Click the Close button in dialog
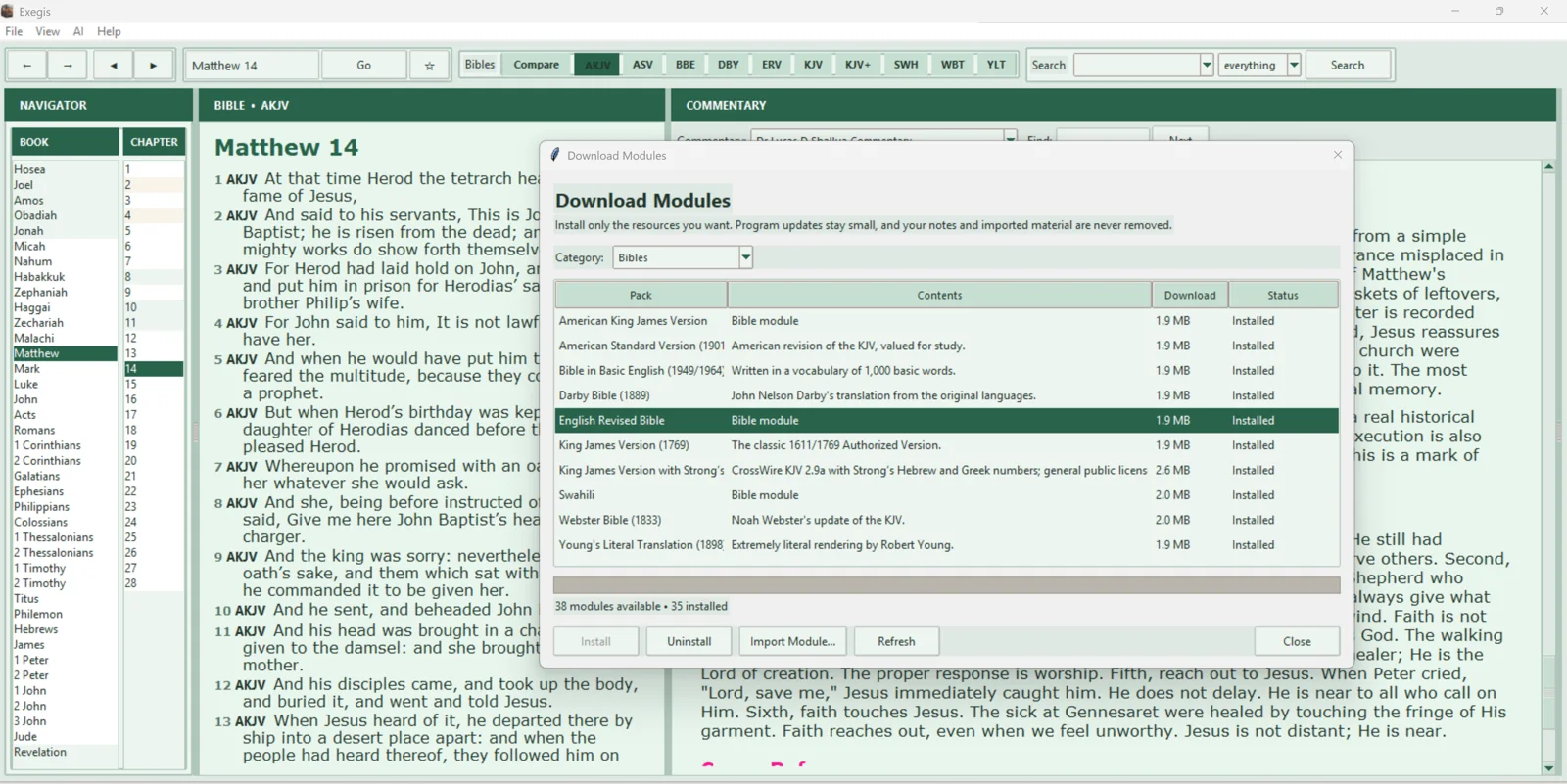This screenshot has width=1567, height=784. click(x=1297, y=641)
